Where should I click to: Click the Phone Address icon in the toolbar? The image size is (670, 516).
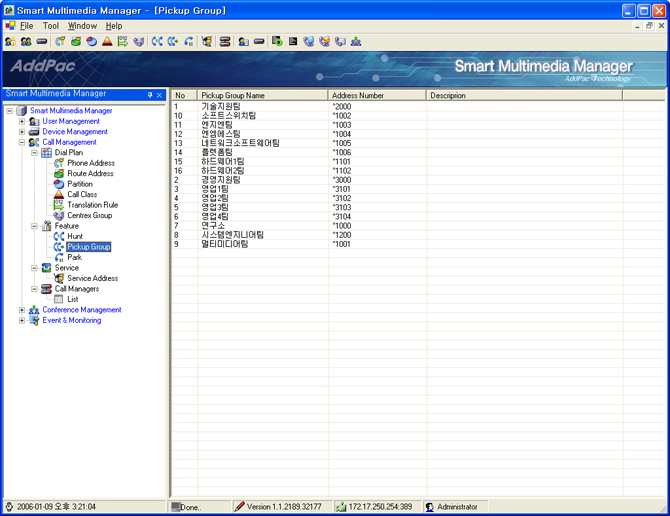[x=60, y=42]
